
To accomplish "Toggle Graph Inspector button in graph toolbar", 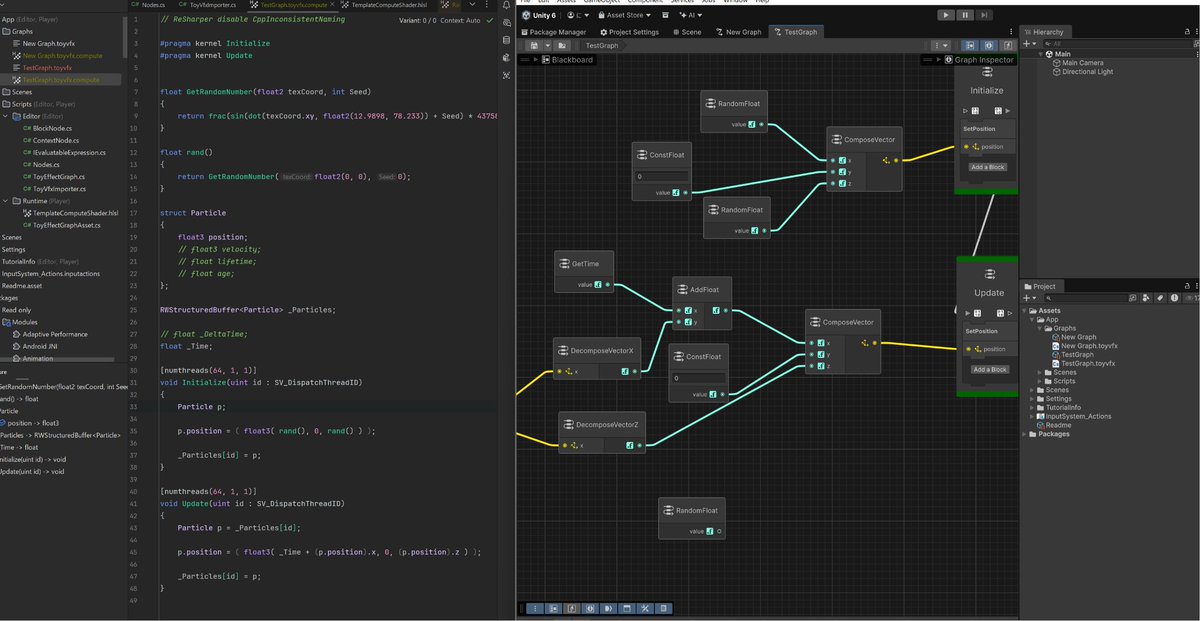I will pyautogui.click(x=988, y=45).
